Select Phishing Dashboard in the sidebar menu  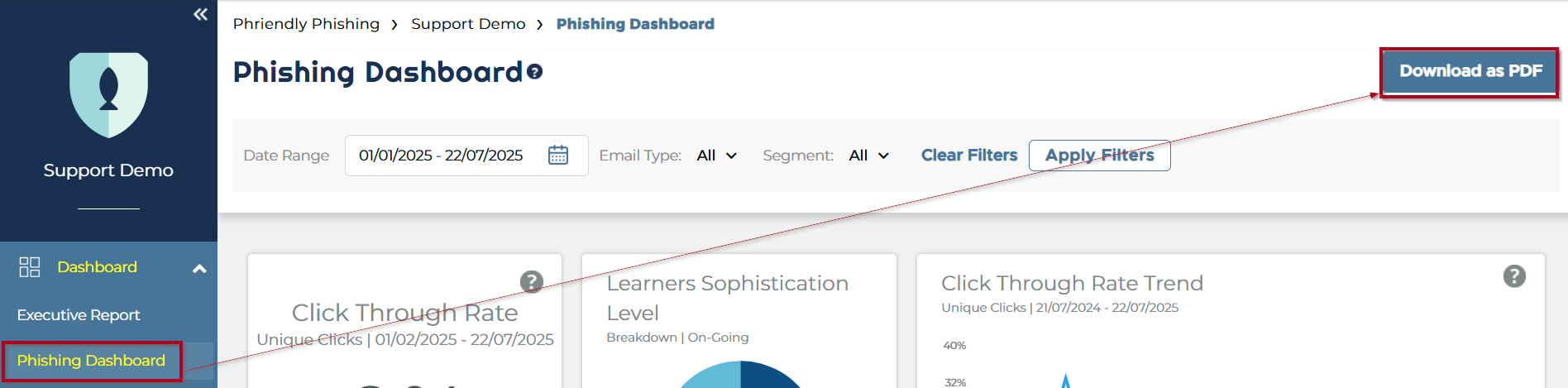point(91,361)
